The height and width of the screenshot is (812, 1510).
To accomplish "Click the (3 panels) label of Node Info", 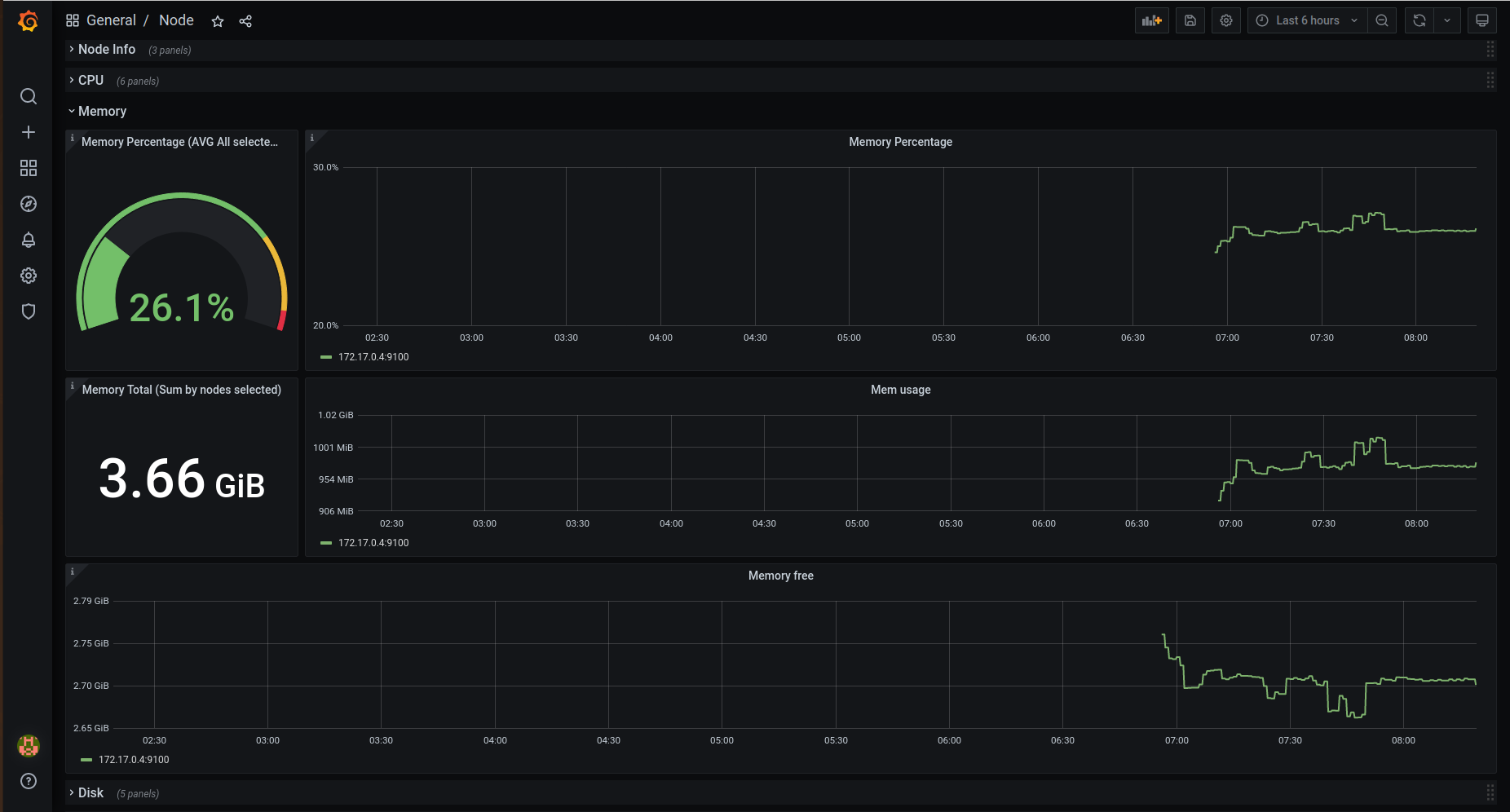I will [x=170, y=51].
